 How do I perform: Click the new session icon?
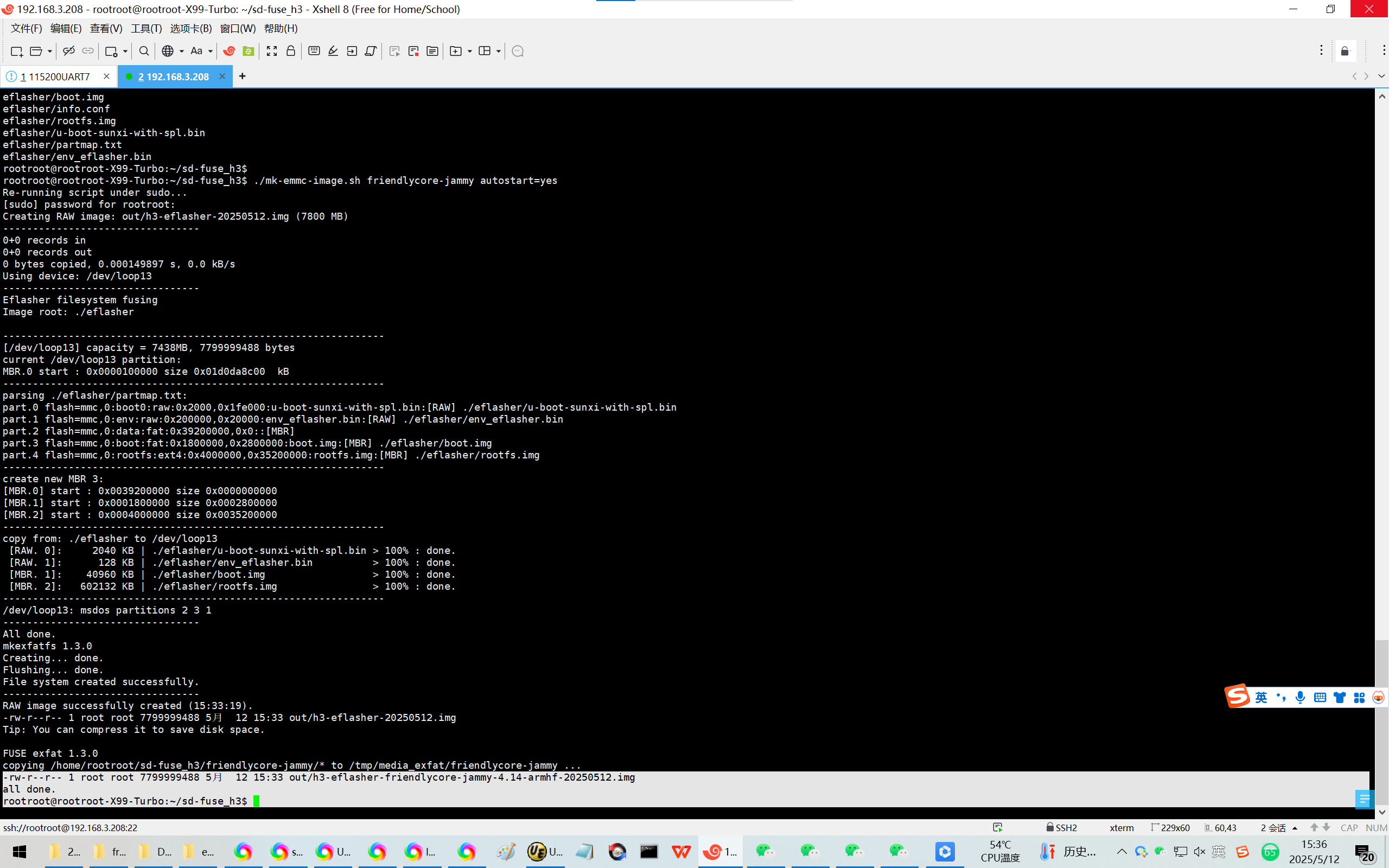[16, 51]
